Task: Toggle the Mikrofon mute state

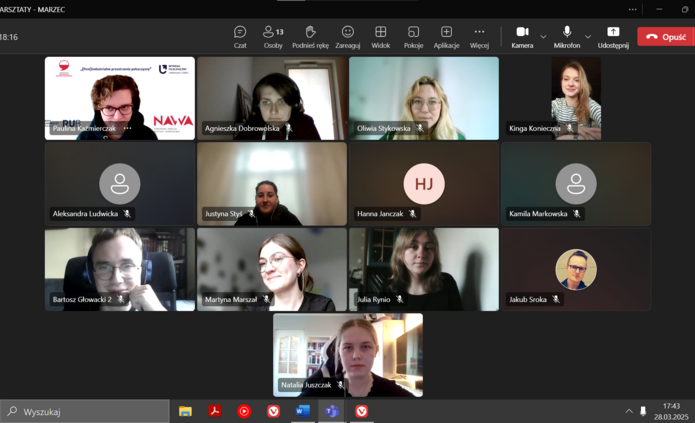Action: tap(567, 37)
